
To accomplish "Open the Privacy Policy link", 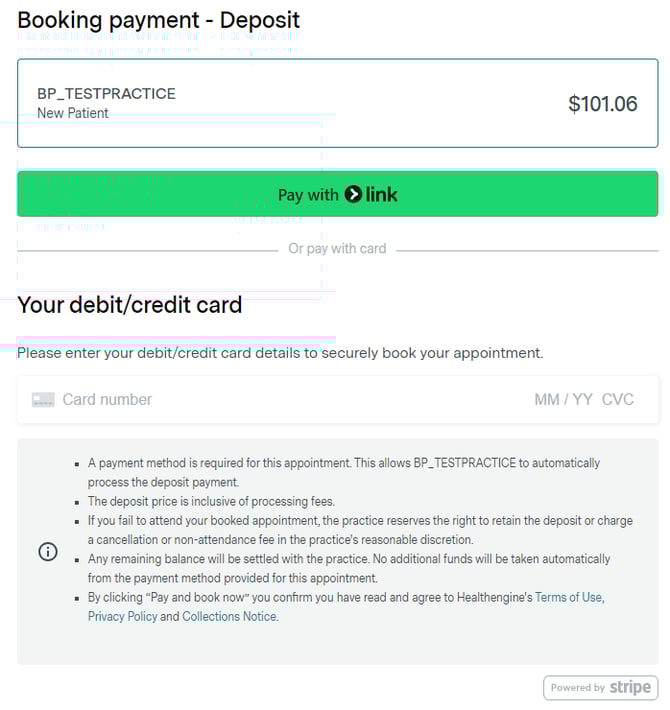I will 122,616.
